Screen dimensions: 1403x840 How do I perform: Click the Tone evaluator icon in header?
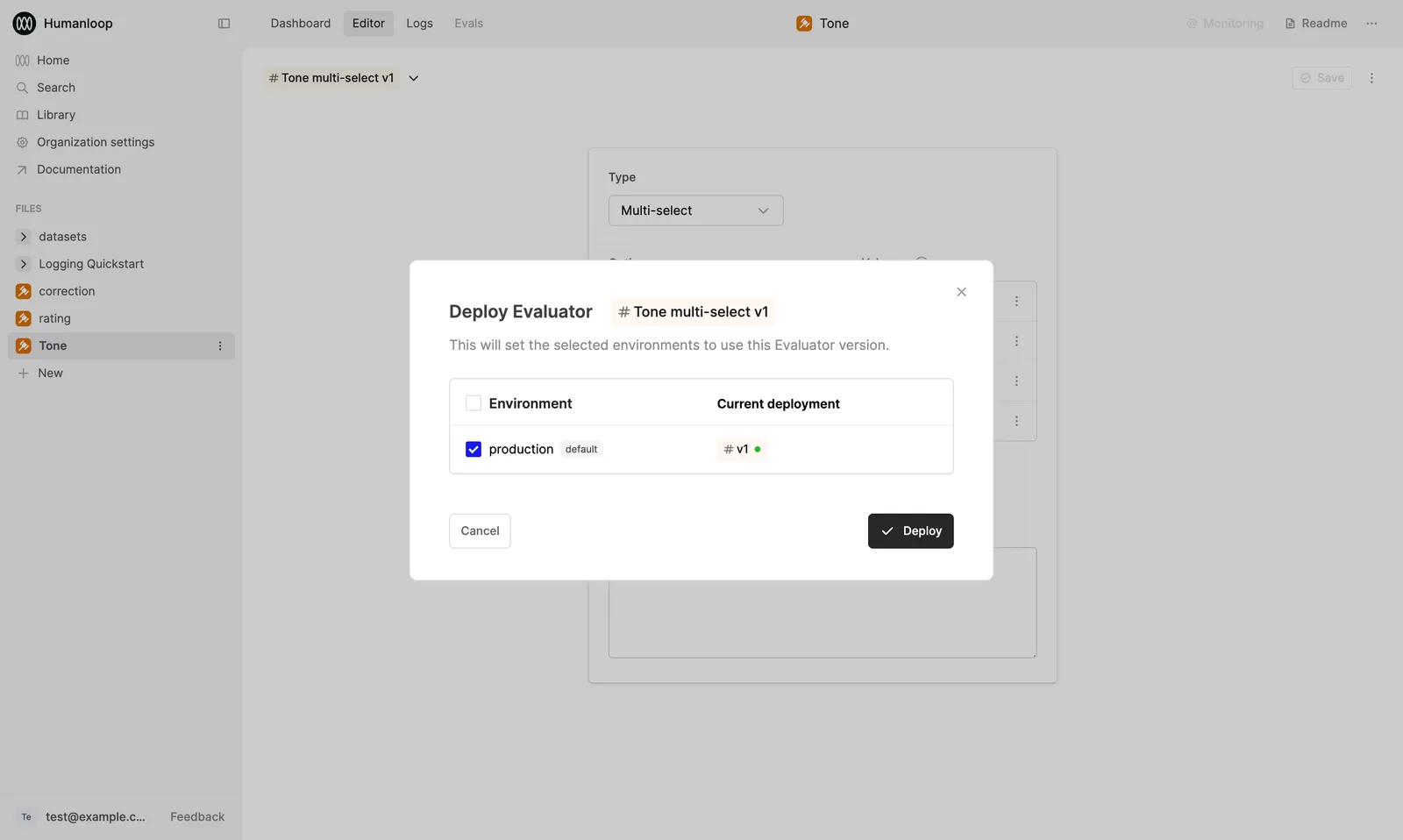point(804,24)
